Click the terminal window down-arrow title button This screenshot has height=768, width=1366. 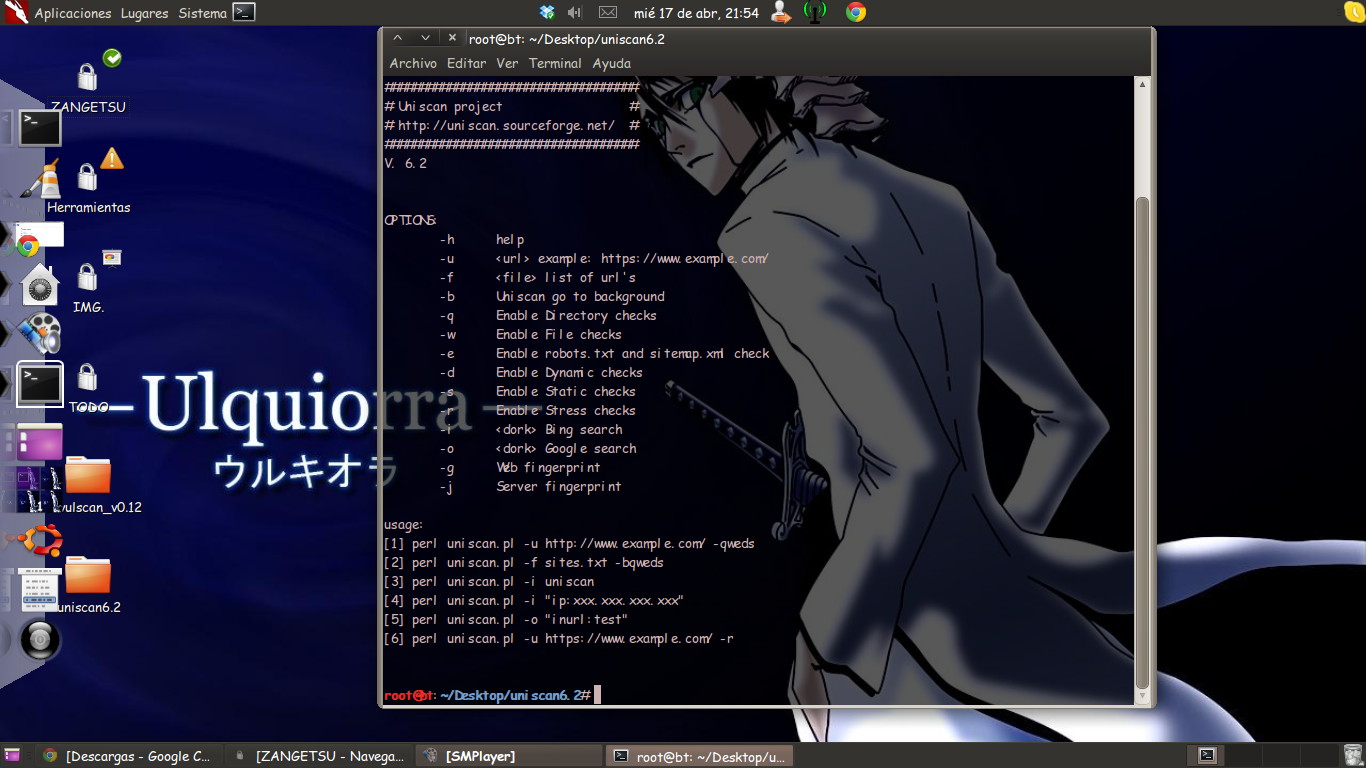(425, 38)
